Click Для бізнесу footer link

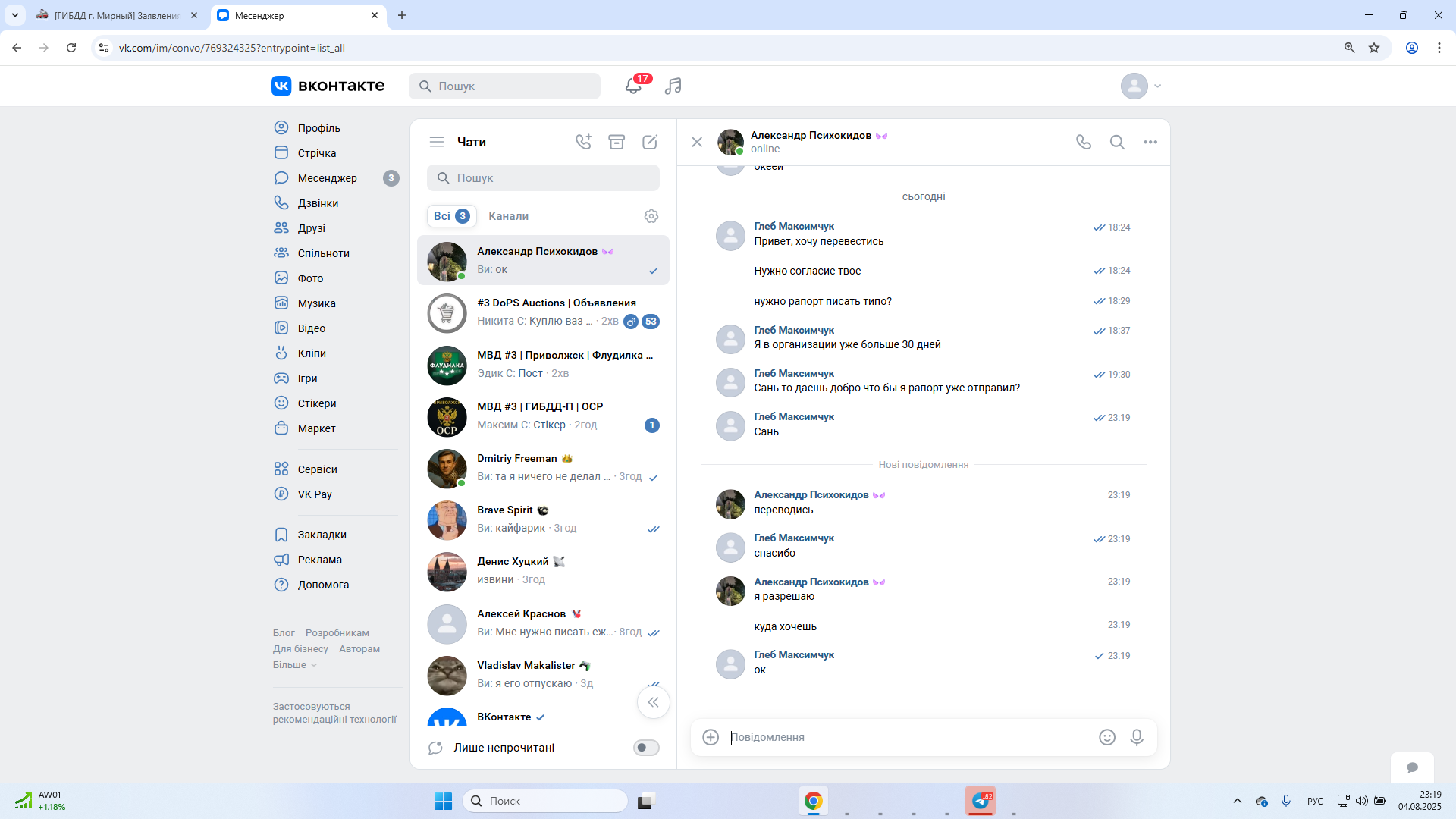point(300,649)
